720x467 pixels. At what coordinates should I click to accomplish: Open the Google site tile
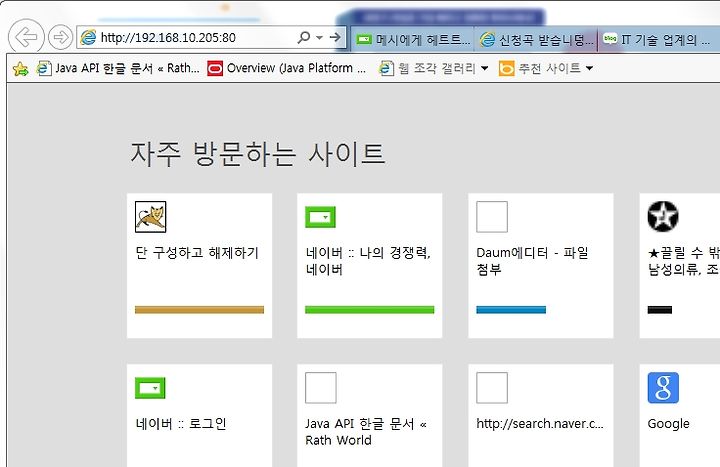[680, 416]
